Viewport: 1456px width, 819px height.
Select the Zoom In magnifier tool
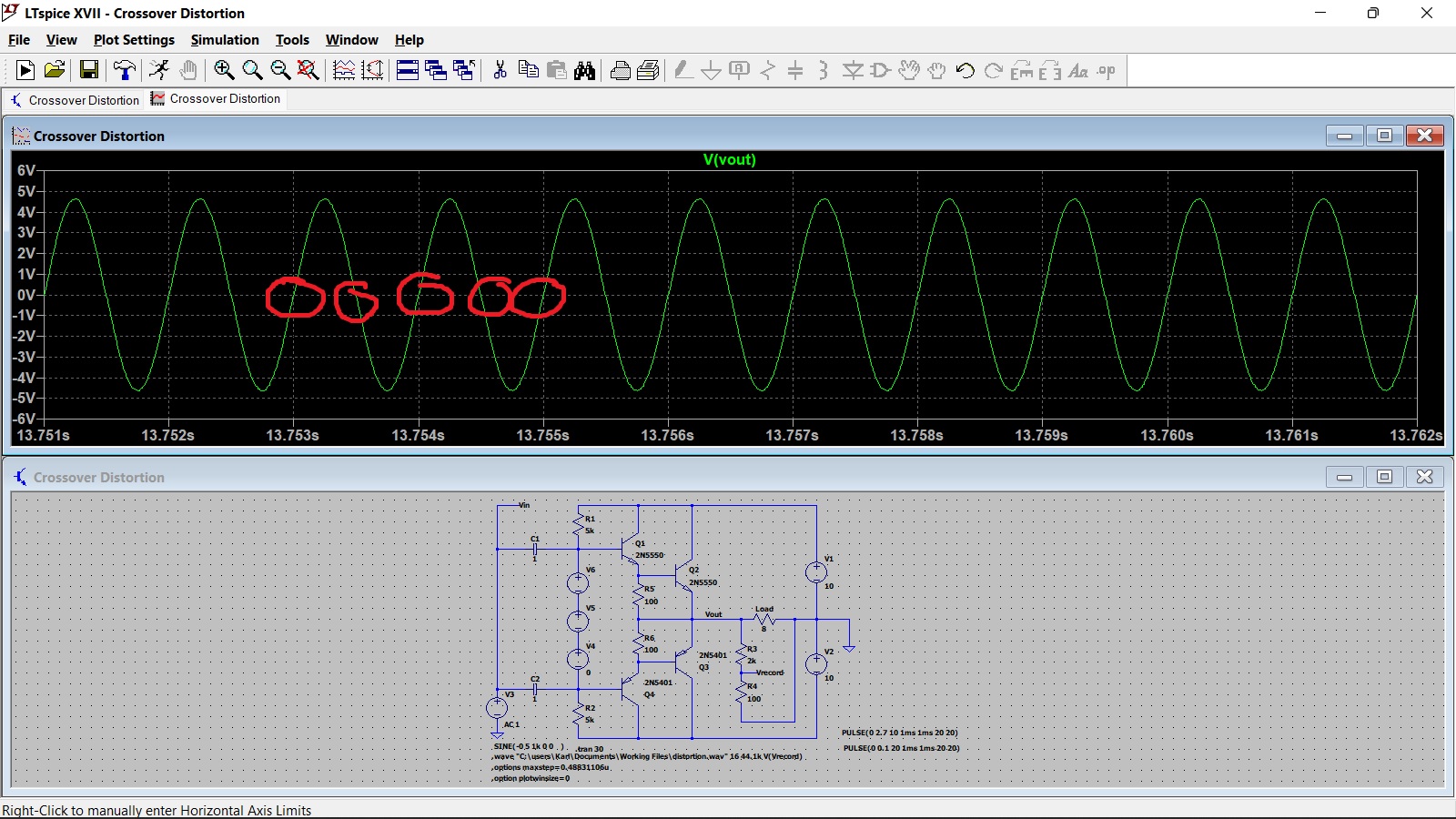(x=224, y=70)
